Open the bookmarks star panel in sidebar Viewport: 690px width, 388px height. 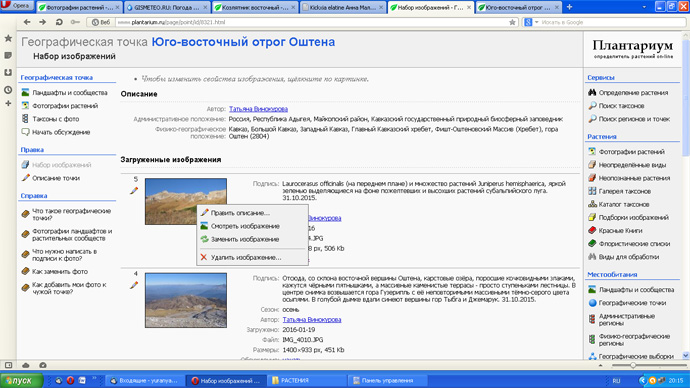coord(8,39)
